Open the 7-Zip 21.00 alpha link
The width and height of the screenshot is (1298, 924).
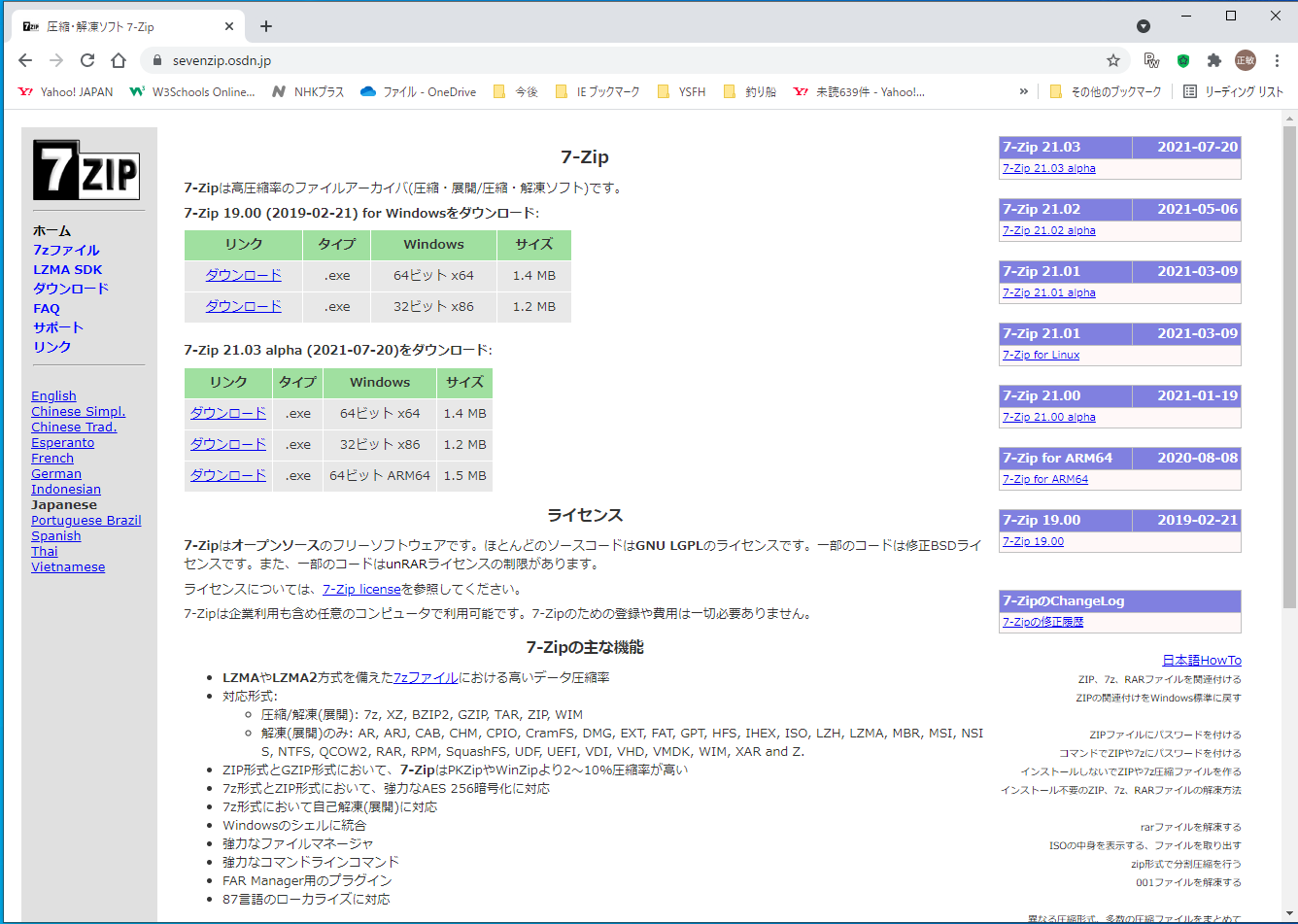(1049, 418)
